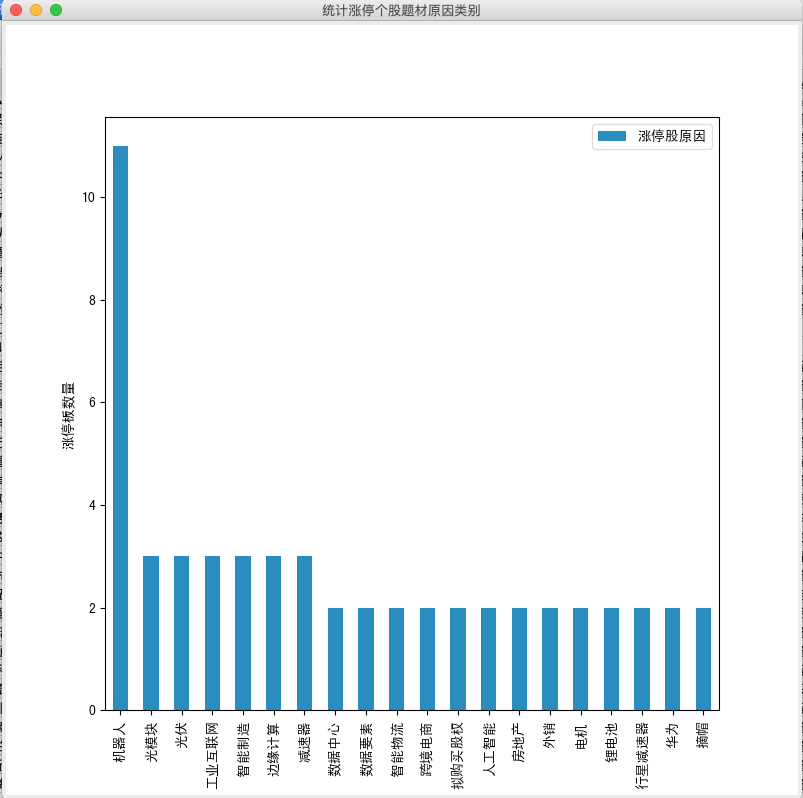
Task: Click the bar above 拟购买股权
Action: tap(458, 659)
